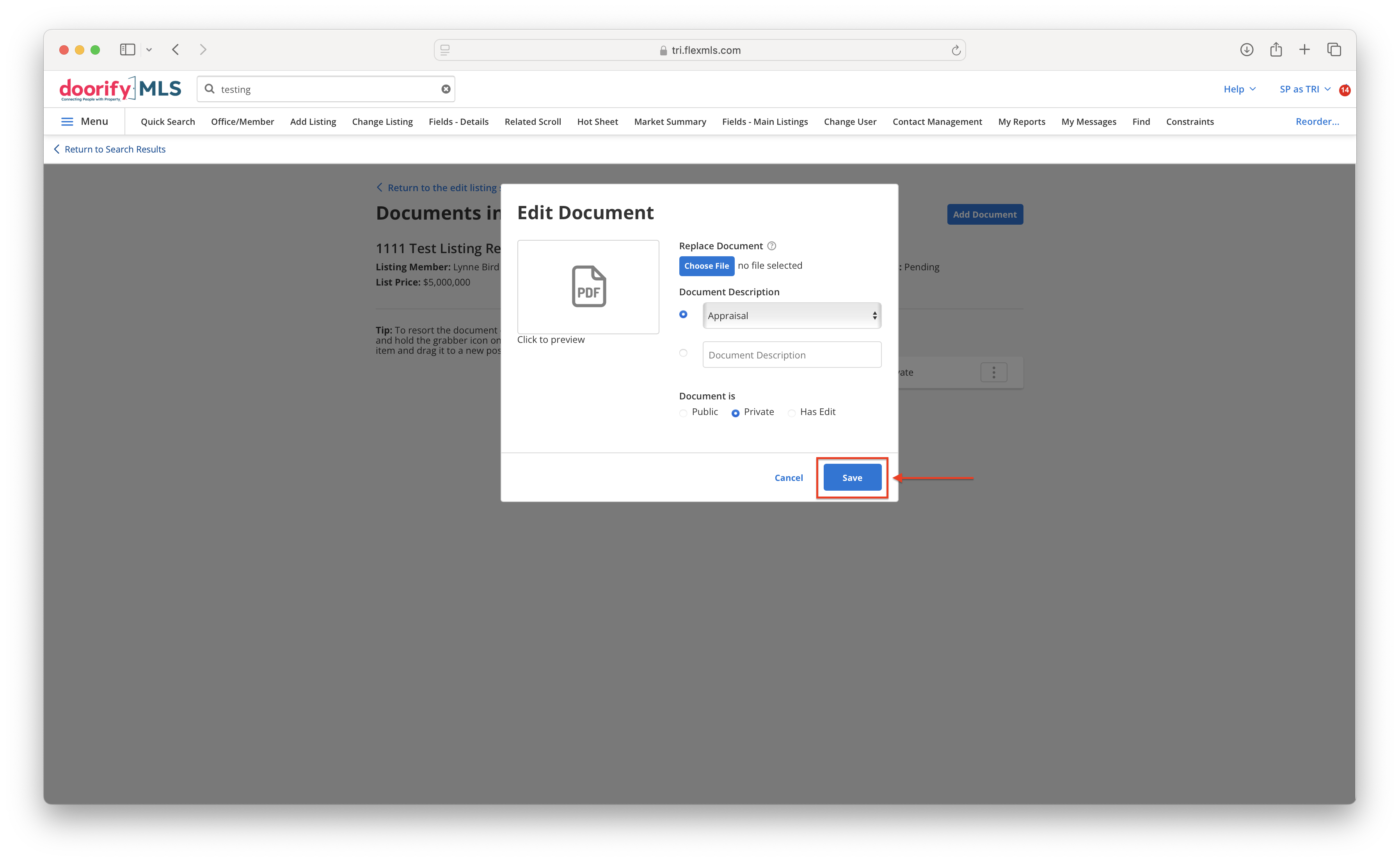The width and height of the screenshot is (1400, 862).
Task: Expand the SP as TRI user dropdown
Action: 1305,89
